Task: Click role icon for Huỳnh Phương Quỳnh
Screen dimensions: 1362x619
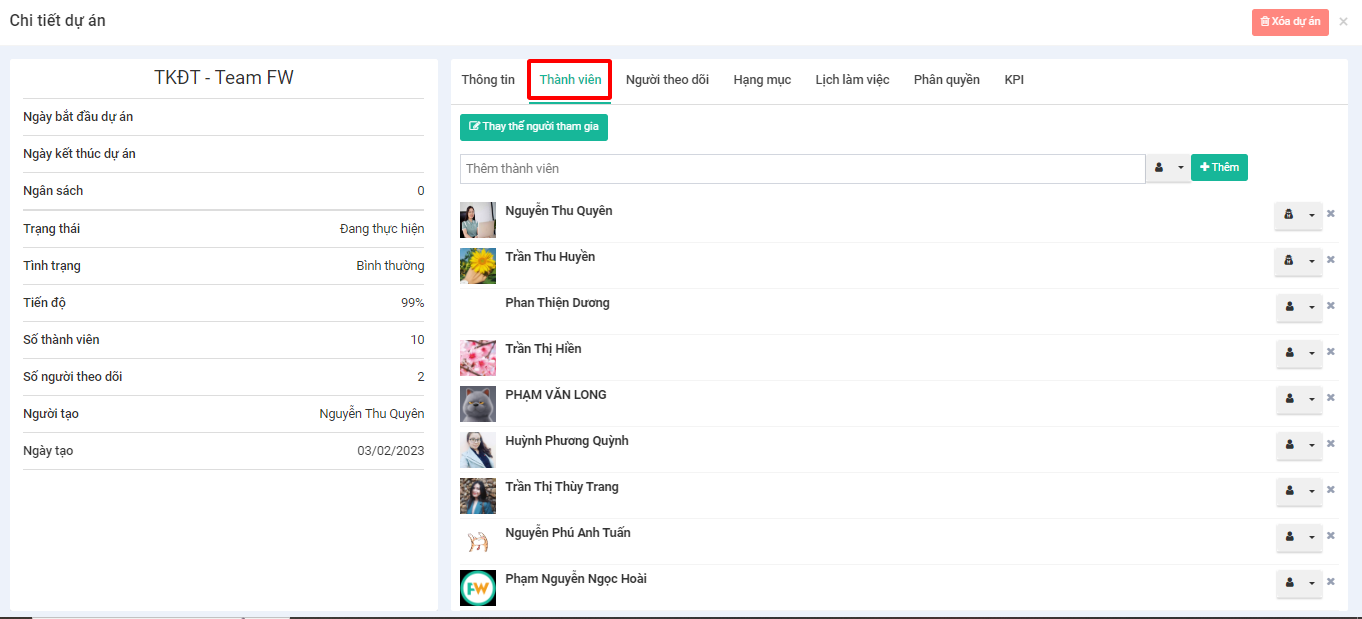Action: tap(1289, 445)
